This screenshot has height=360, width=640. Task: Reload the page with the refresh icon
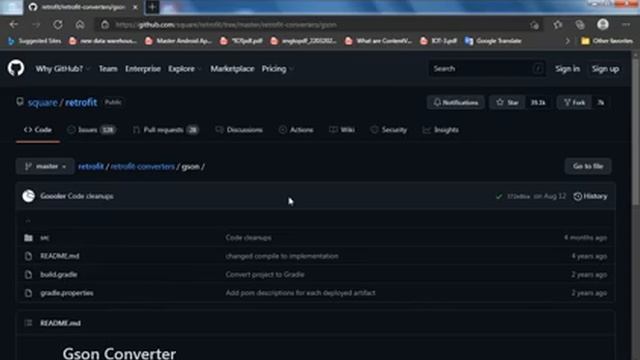(58, 24)
